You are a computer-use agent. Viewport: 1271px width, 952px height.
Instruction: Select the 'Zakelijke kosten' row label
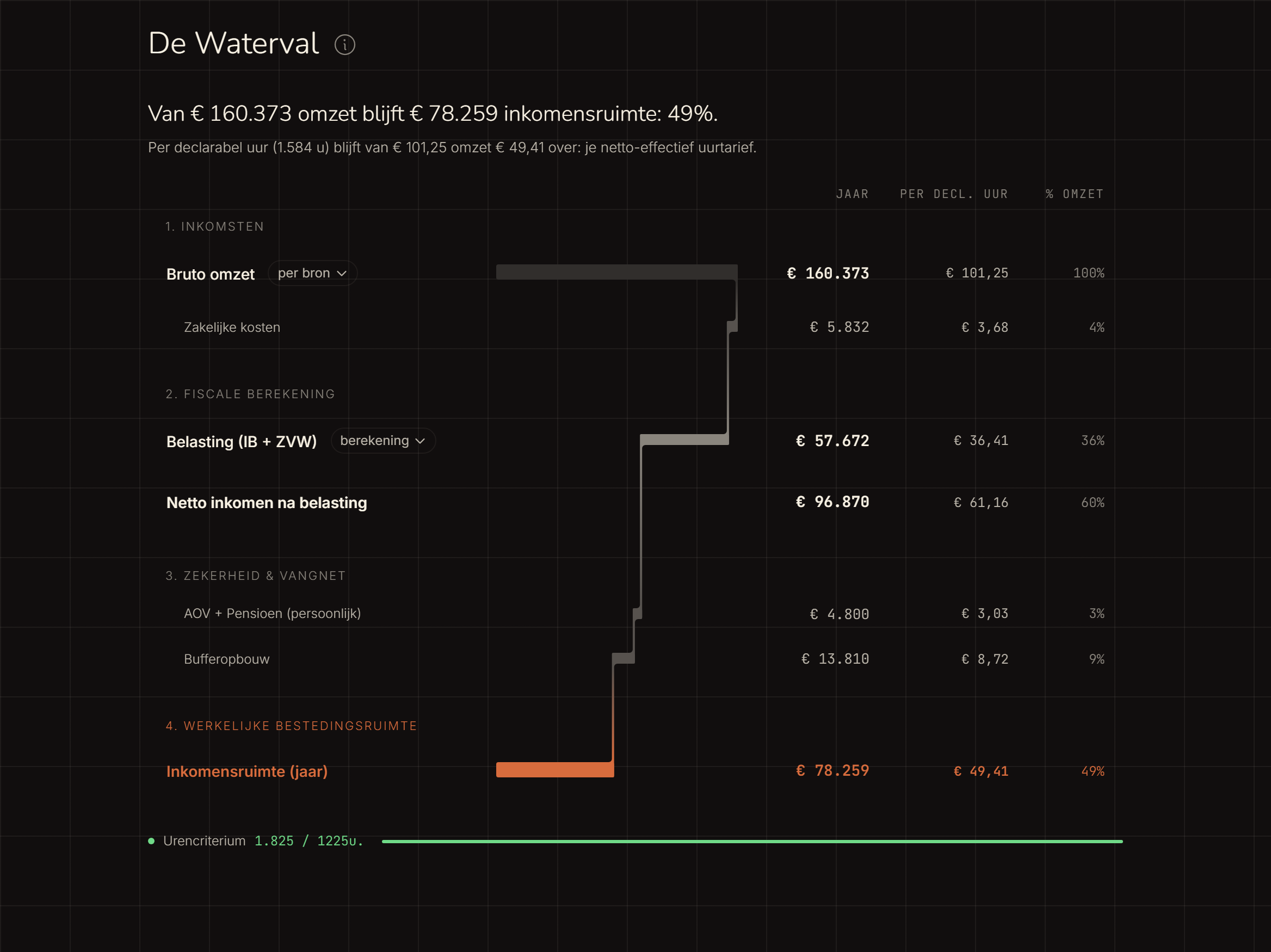pyautogui.click(x=232, y=327)
